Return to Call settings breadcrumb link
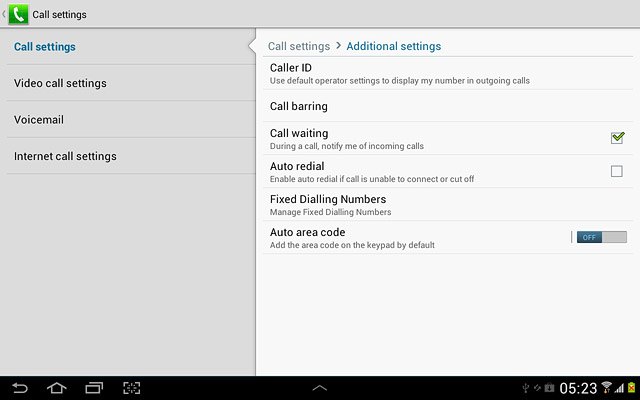 [x=299, y=46]
